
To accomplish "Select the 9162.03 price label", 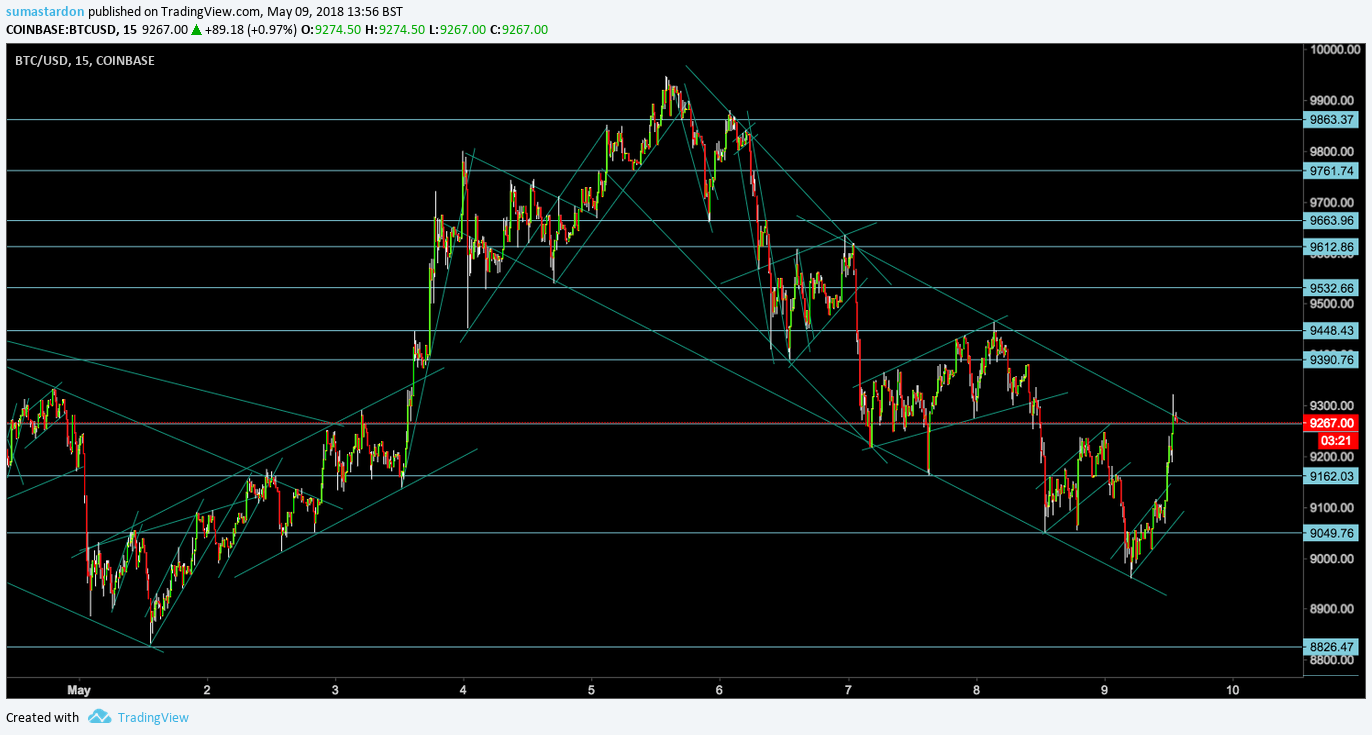I will click(x=1332, y=477).
